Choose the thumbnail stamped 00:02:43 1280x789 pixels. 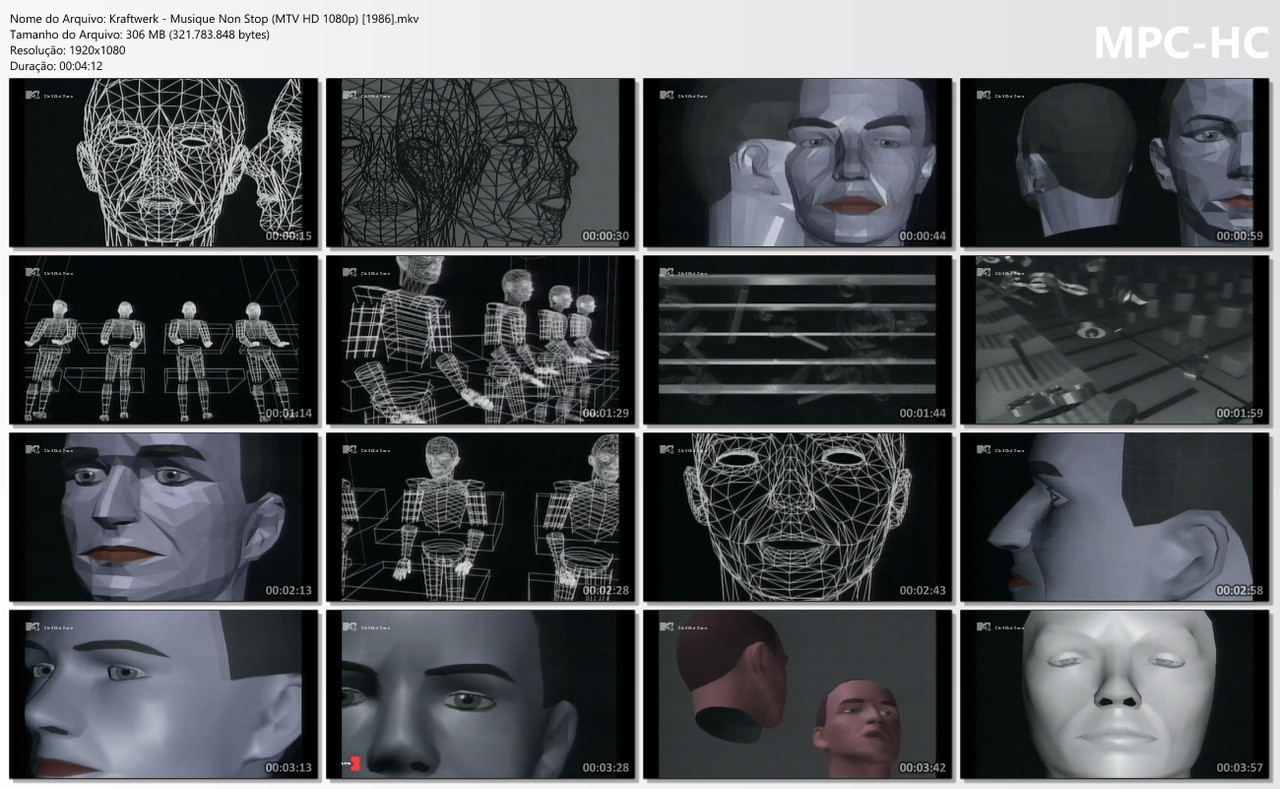coord(797,517)
